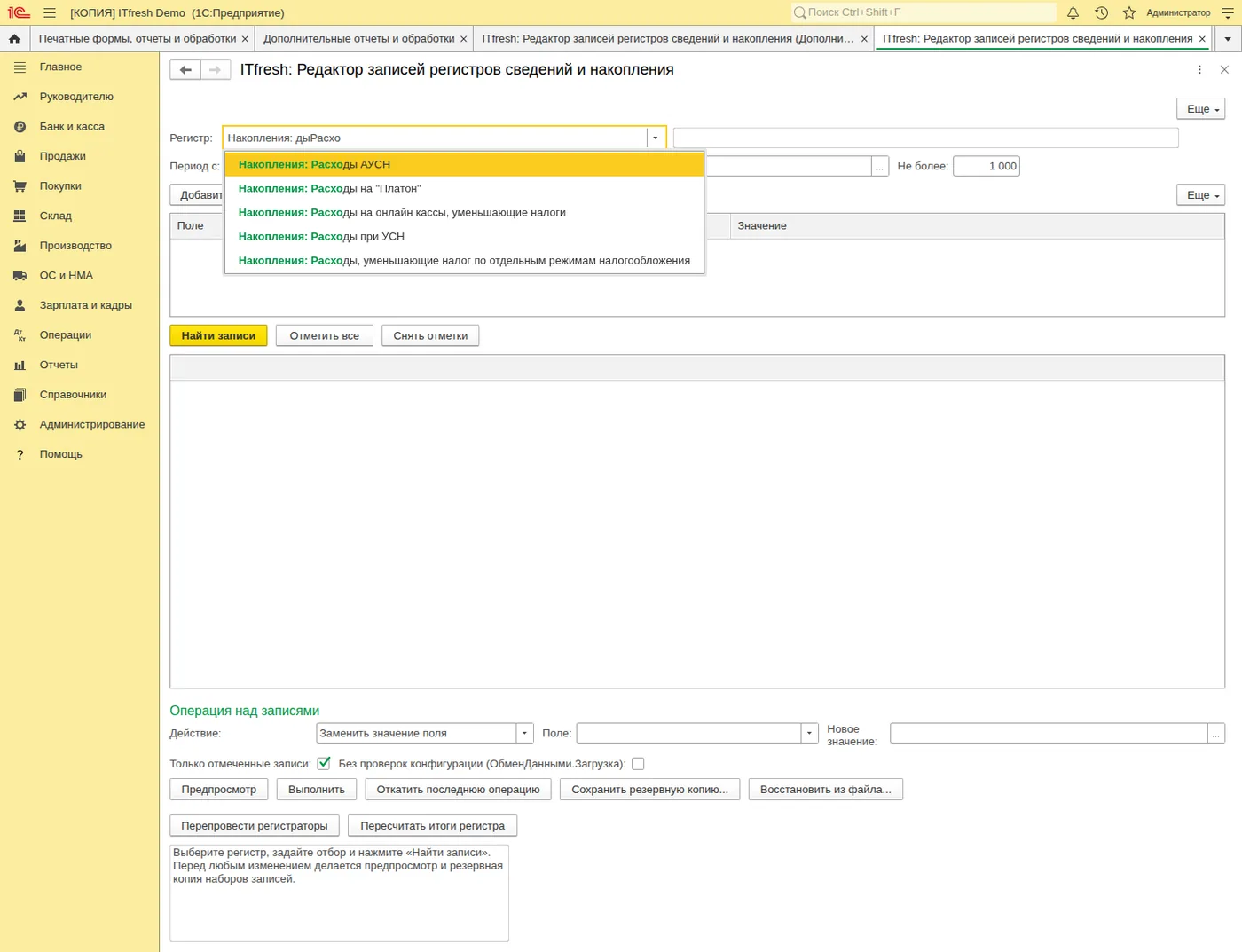Click the Отметить все button
Viewport: 1242px width, 952px height.
324,335
